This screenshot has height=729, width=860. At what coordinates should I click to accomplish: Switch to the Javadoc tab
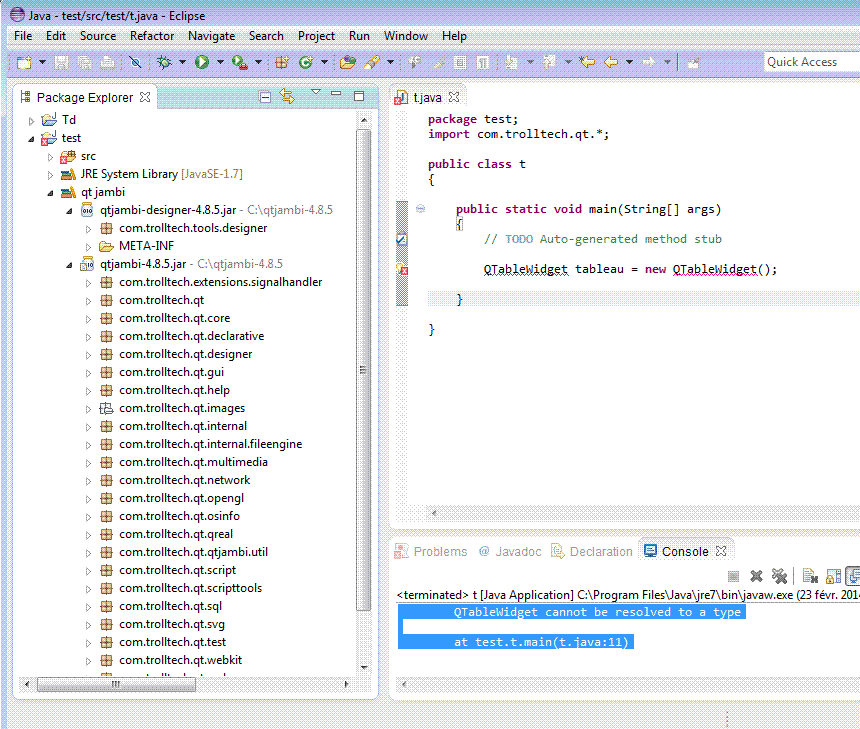(x=510, y=551)
